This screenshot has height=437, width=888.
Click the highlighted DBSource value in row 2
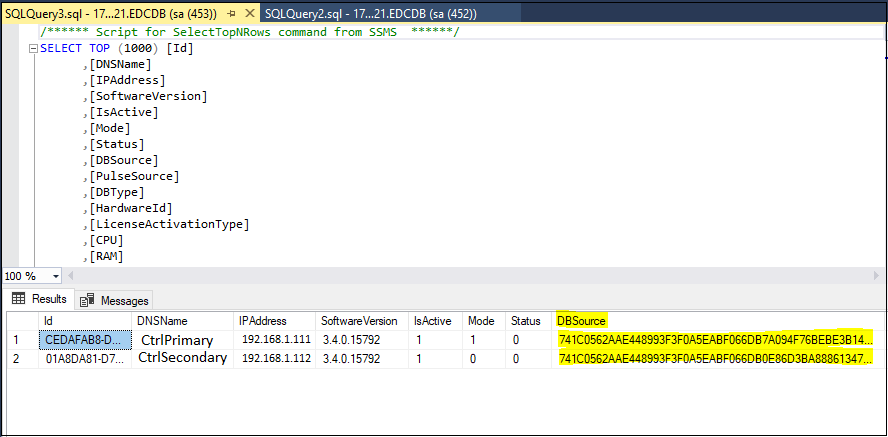pos(714,357)
